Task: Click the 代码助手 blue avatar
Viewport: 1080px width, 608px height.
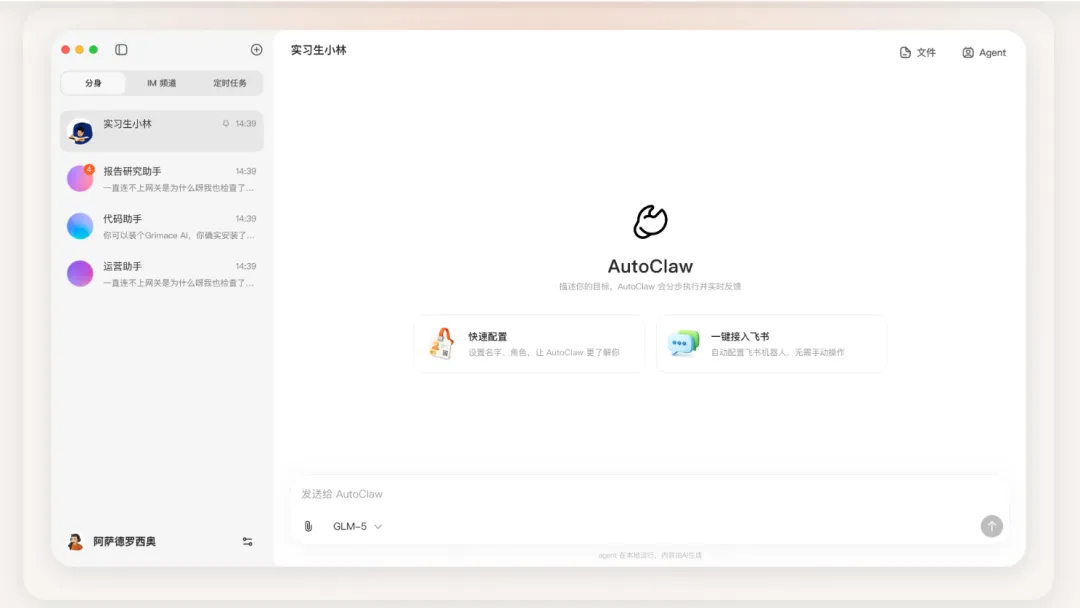Action: coord(80,226)
